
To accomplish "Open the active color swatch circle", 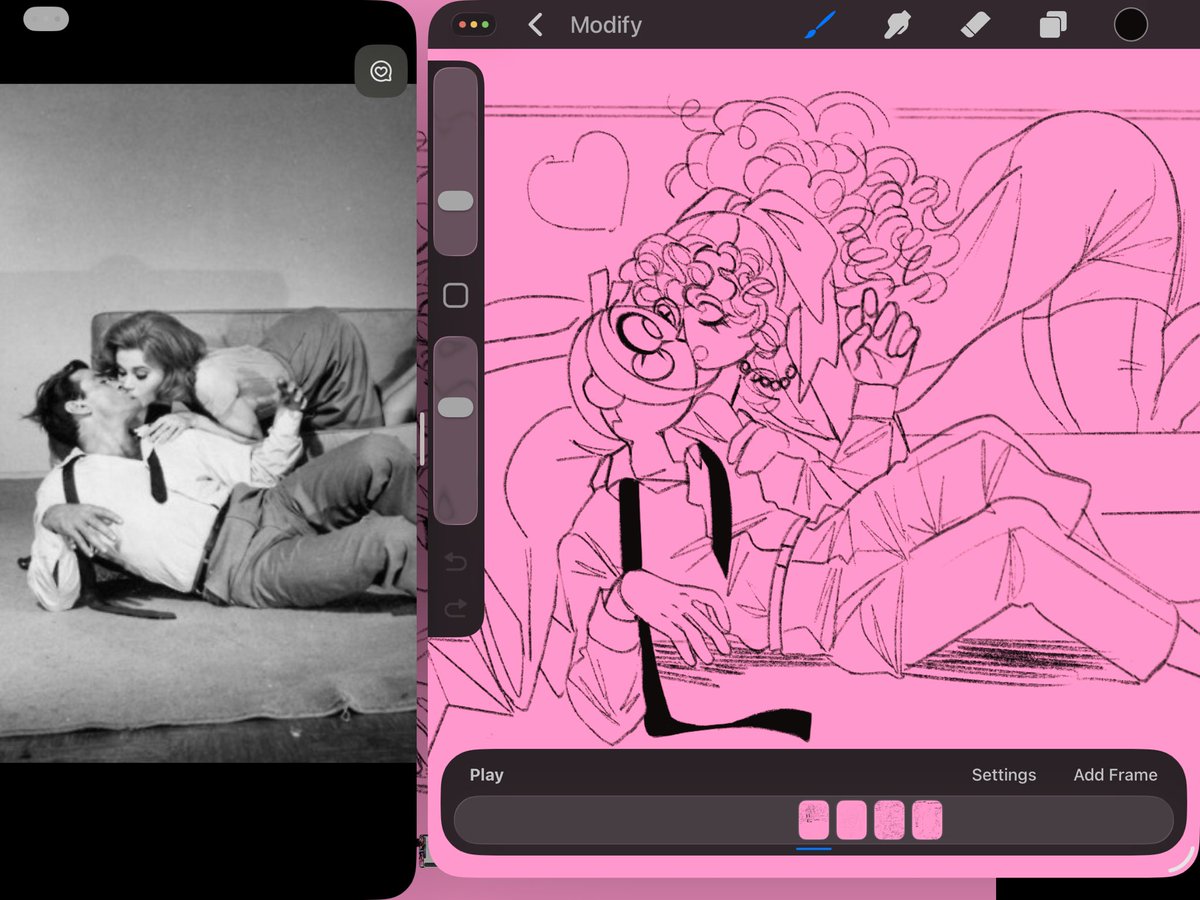I will coord(1130,22).
